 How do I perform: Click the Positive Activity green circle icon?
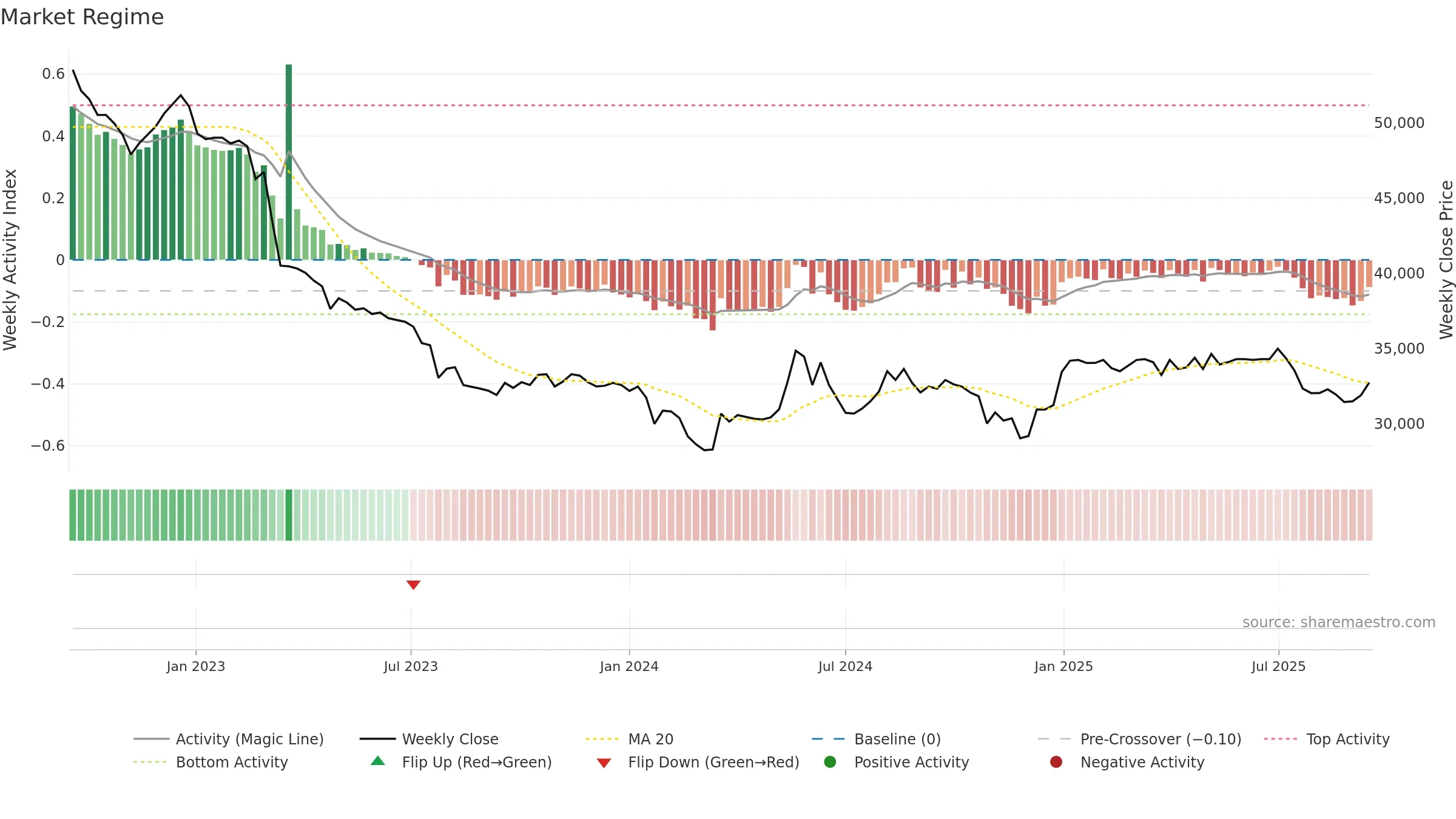pos(830,762)
